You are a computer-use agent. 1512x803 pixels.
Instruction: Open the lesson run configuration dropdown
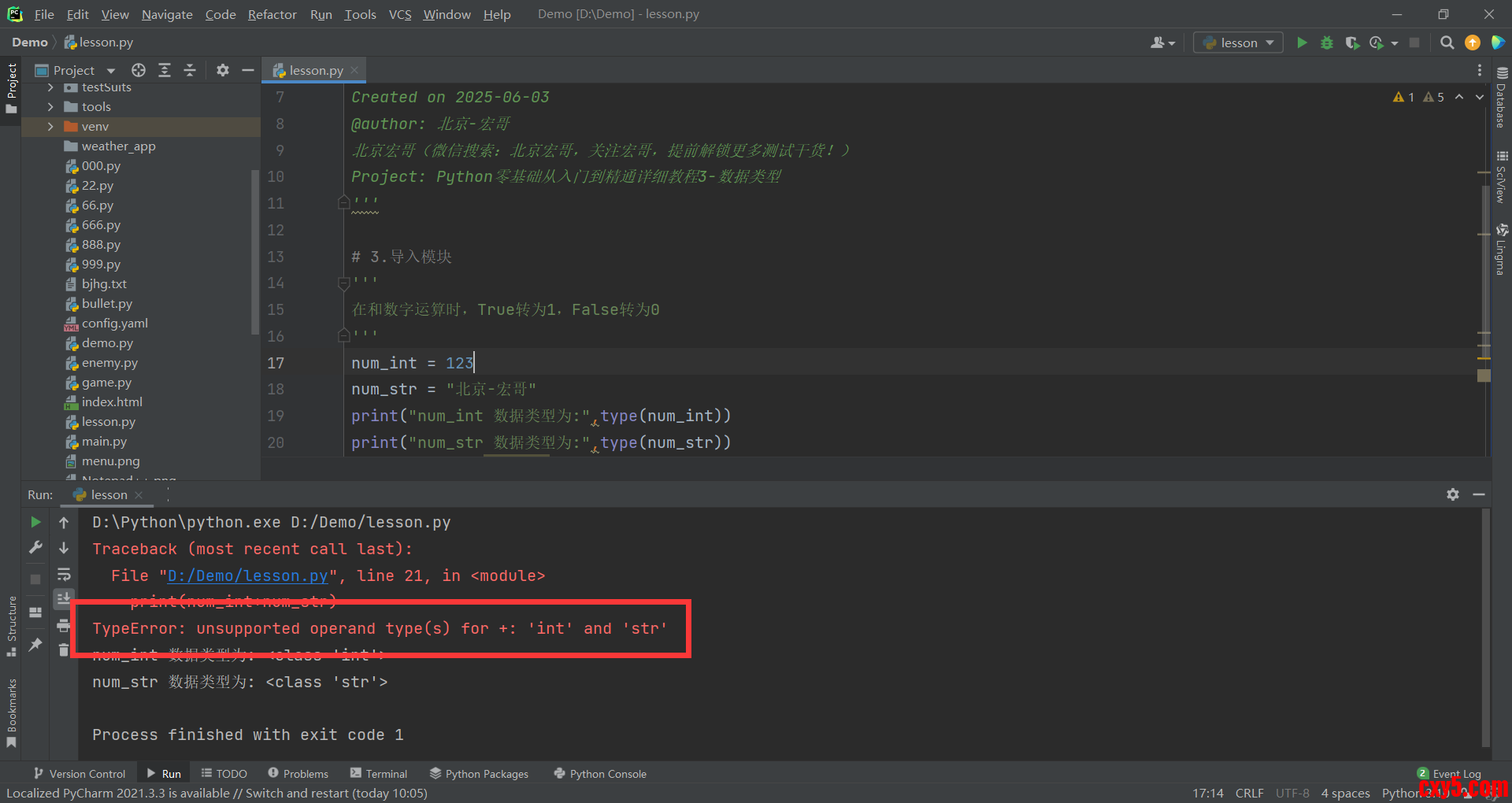click(1238, 43)
